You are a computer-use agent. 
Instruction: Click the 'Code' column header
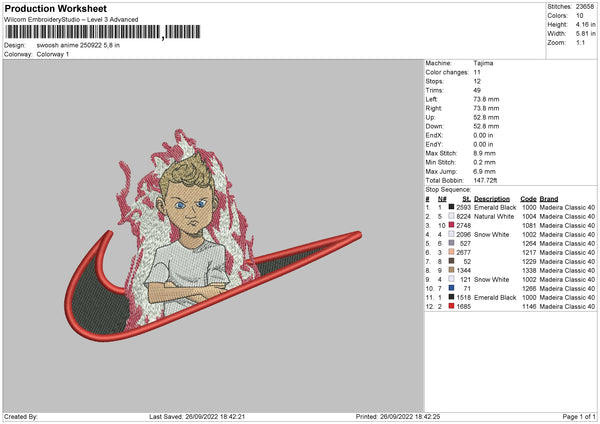tap(528, 199)
